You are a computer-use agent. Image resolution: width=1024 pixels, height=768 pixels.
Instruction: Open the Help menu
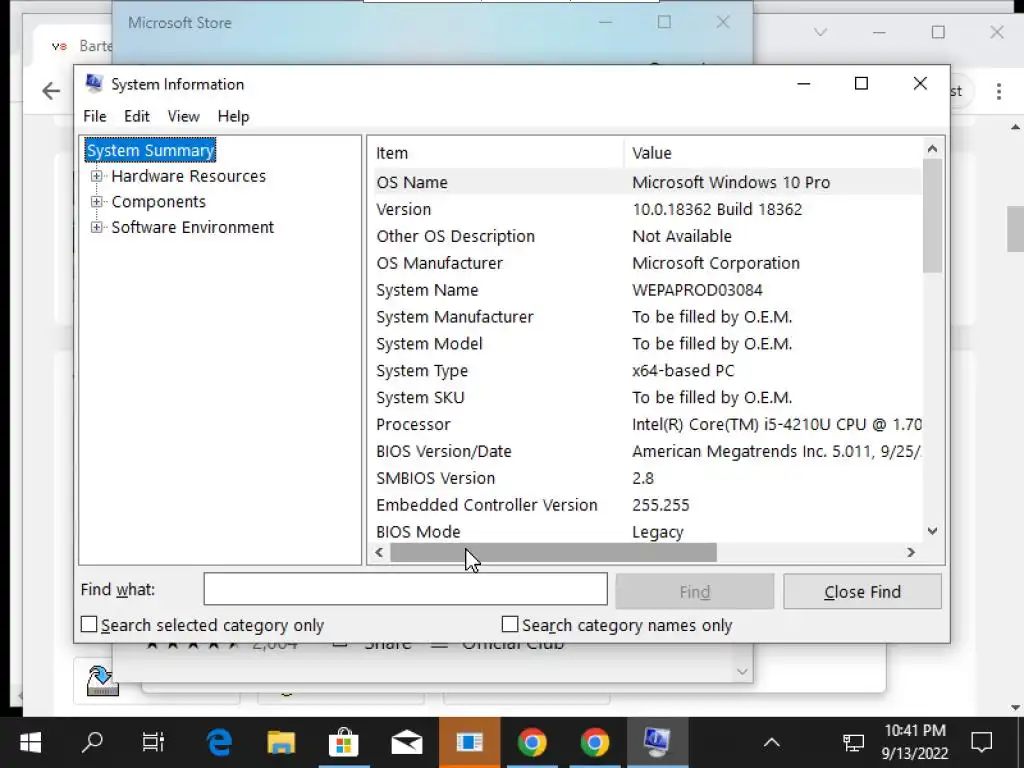pos(233,116)
